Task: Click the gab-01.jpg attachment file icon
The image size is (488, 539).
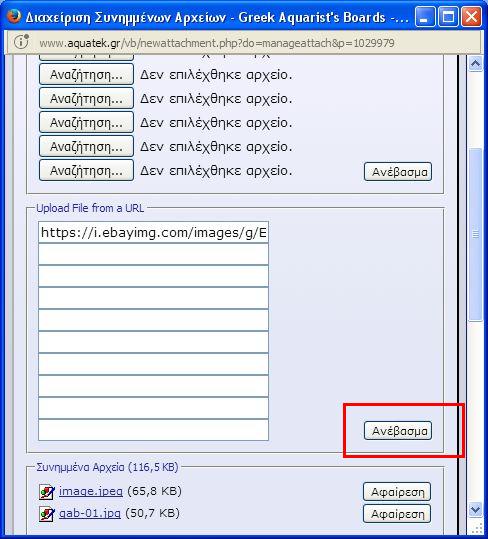Action: tap(46, 514)
